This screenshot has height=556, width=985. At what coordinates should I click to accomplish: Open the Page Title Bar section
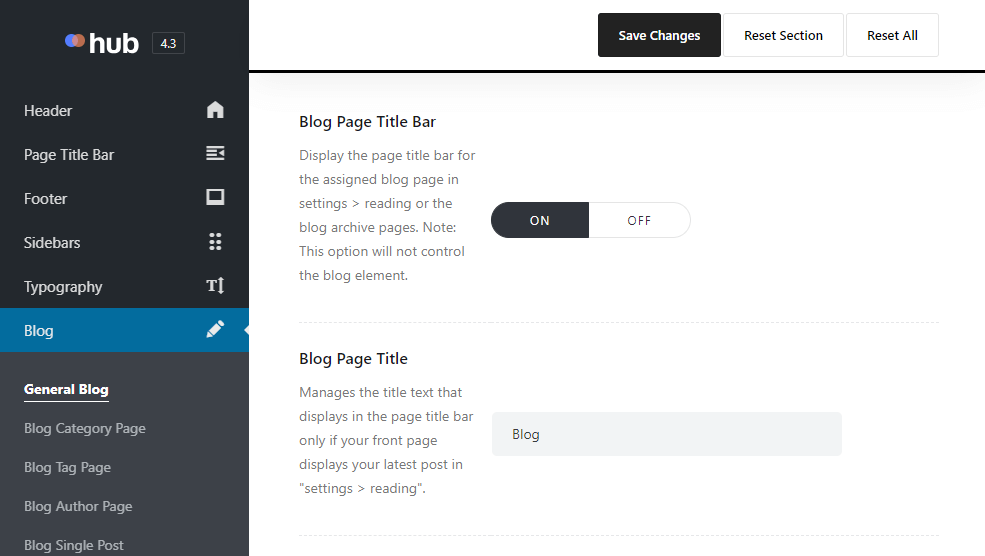[x=124, y=155]
